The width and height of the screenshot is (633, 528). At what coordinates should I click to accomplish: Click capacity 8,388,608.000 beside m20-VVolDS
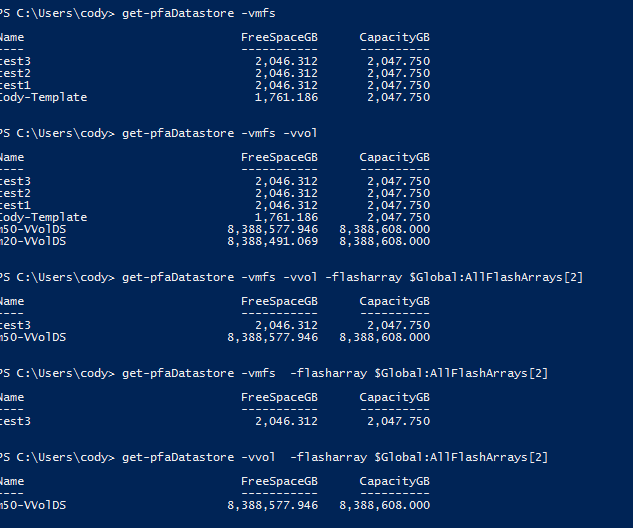tap(385, 241)
